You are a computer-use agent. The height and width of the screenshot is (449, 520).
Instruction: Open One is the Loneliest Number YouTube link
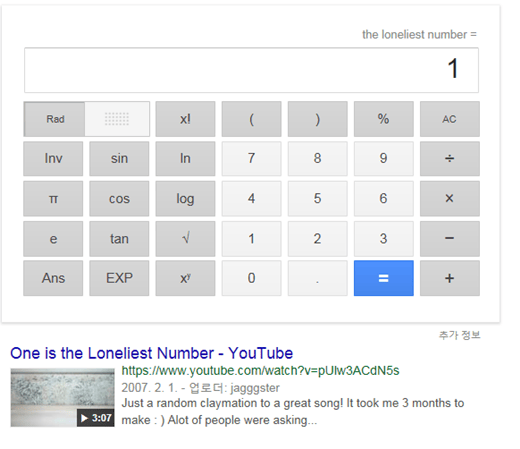coord(152,353)
